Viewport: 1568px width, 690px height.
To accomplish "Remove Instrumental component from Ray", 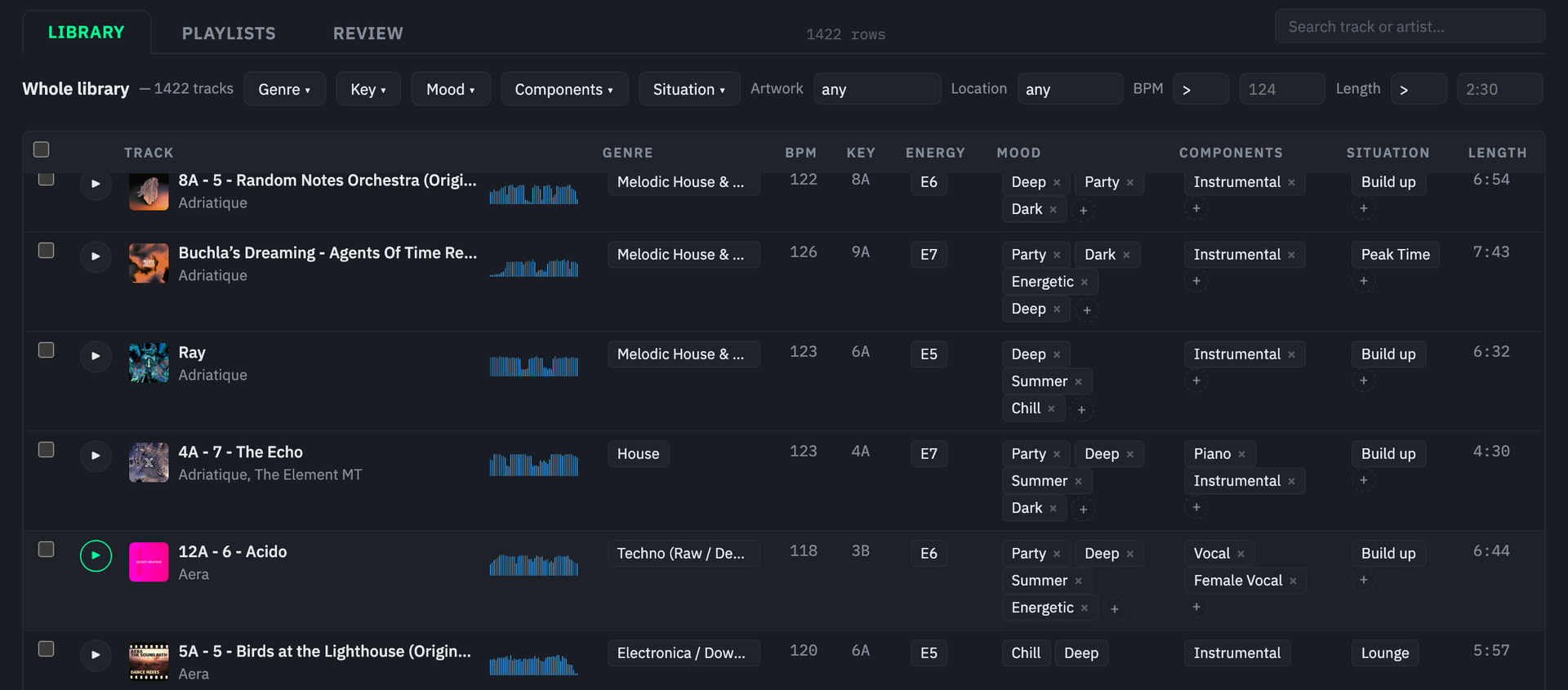I will click(x=1291, y=354).
